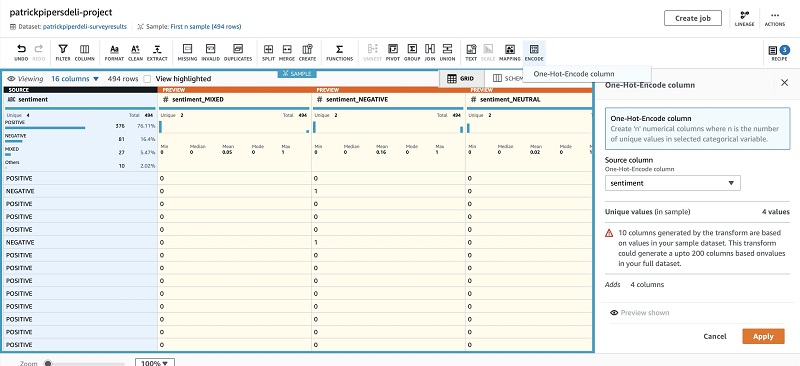Click the One-Hot-Encode column option card

(x=697, y=128)
